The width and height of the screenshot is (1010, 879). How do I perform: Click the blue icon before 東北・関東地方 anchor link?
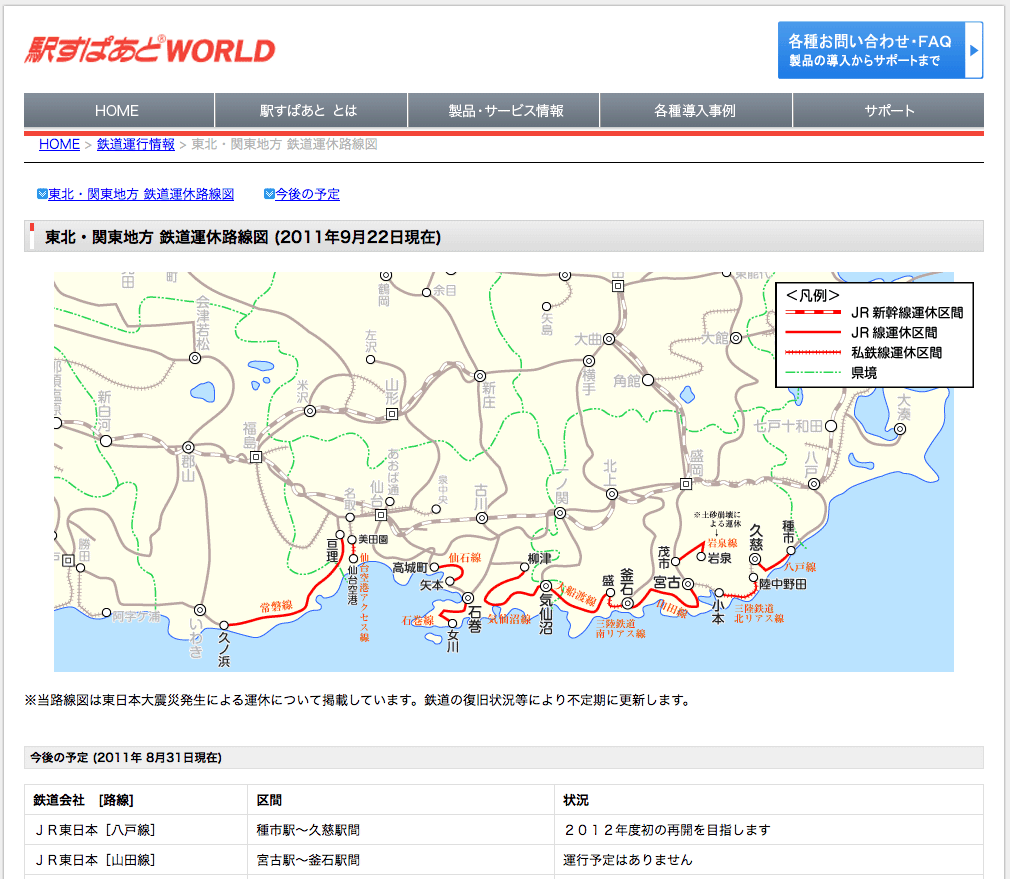(x=42, y=194)
